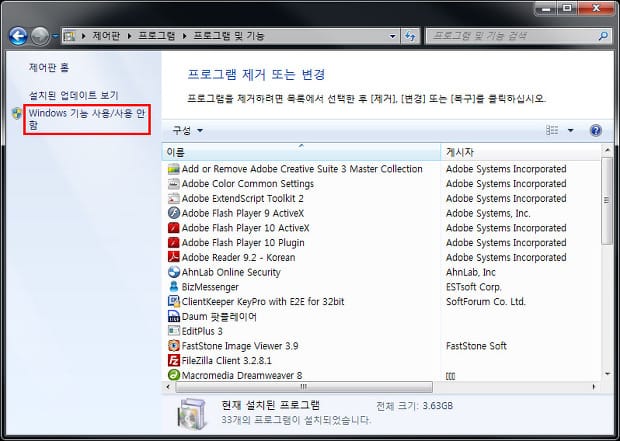Select the FileZilla Client 3.2.8.1 icon

tap(173, 360)
